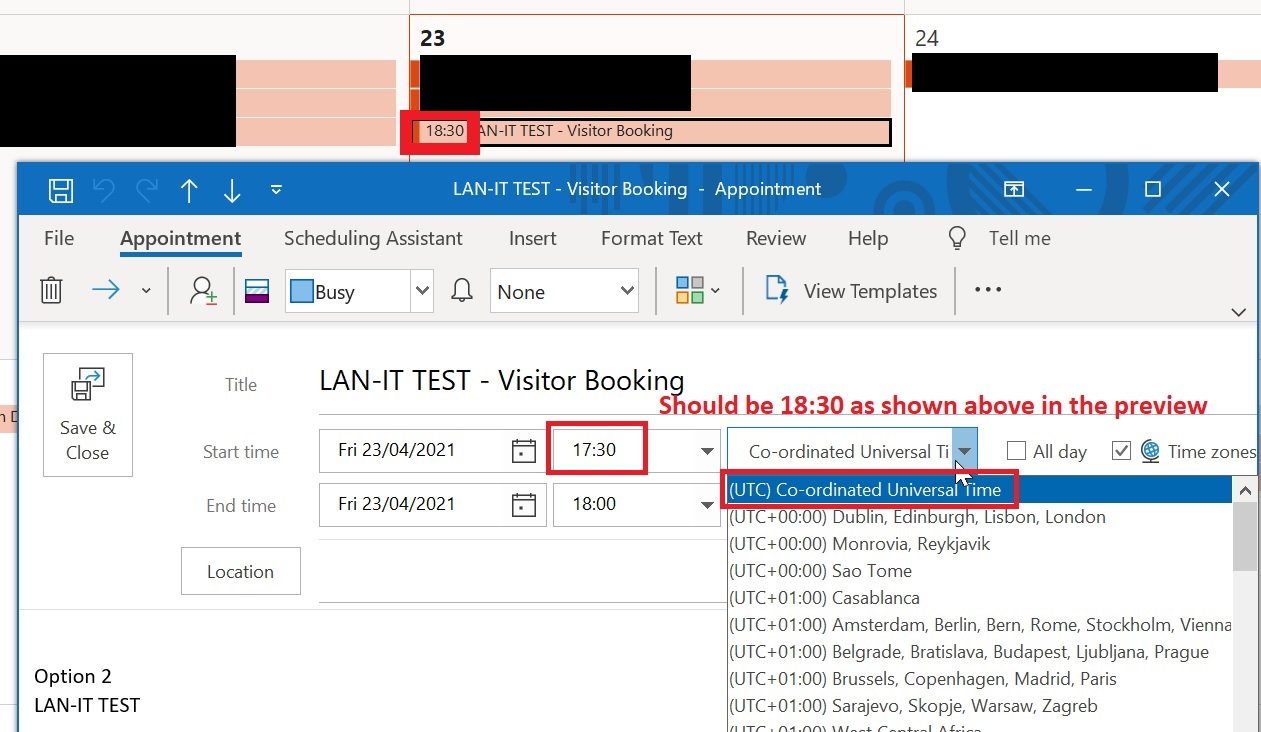Open the Busy status combo box
The height and width of the screenshot is (732, 1261).
click(x=359, y=291)
